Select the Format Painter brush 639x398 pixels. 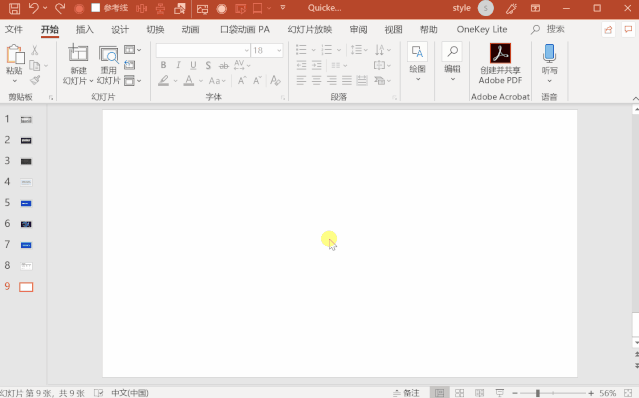click(35, 80)
